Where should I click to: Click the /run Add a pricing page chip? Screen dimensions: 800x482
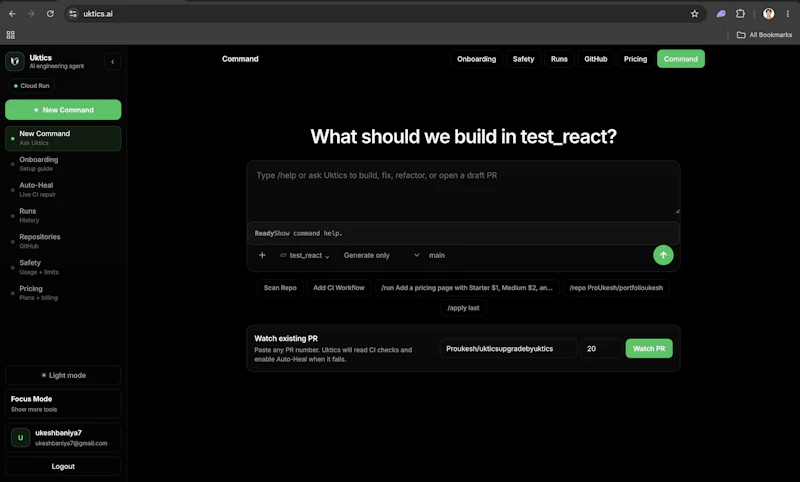click(467, 288)
